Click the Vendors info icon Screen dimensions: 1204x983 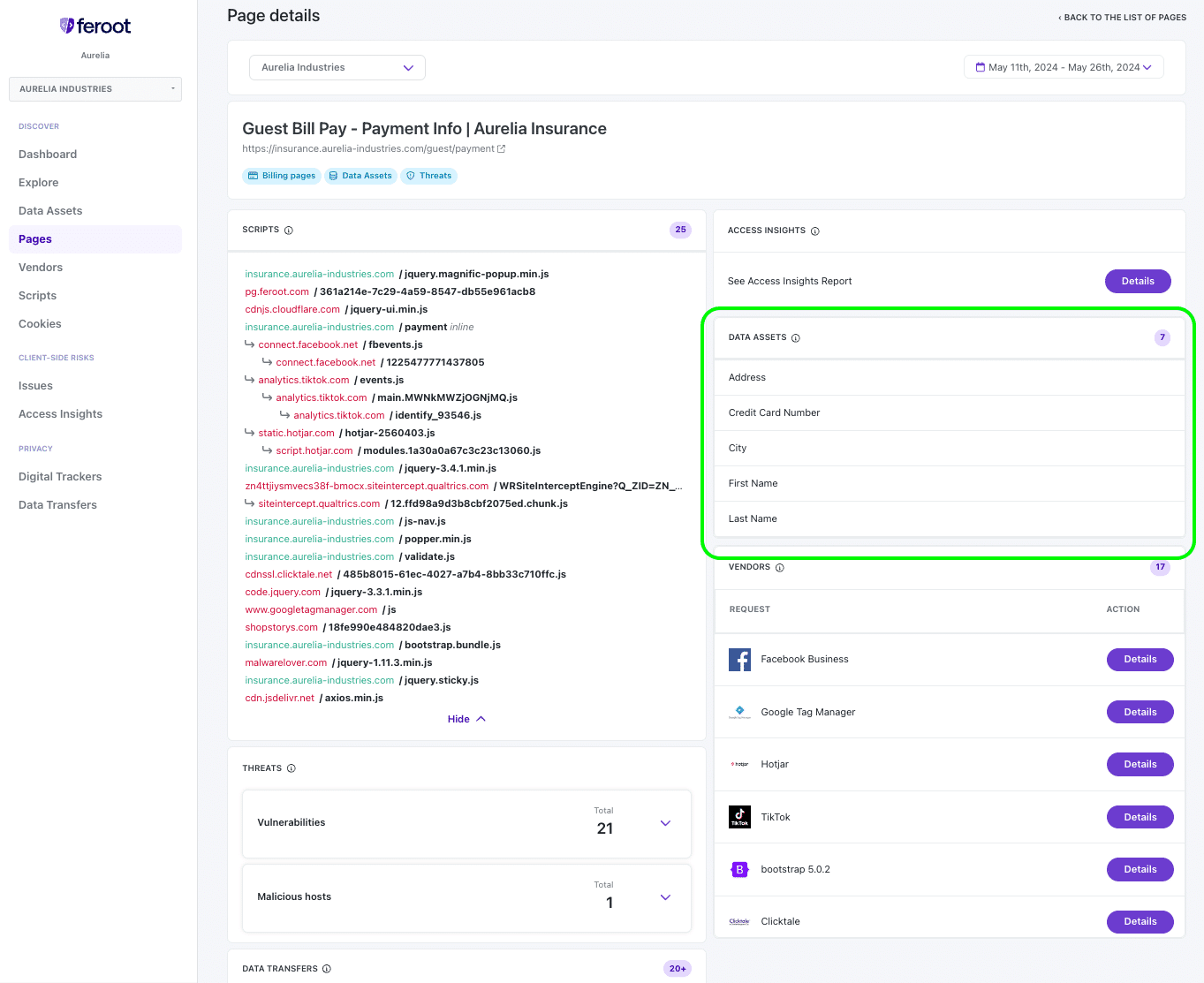[x=780, y=568]
